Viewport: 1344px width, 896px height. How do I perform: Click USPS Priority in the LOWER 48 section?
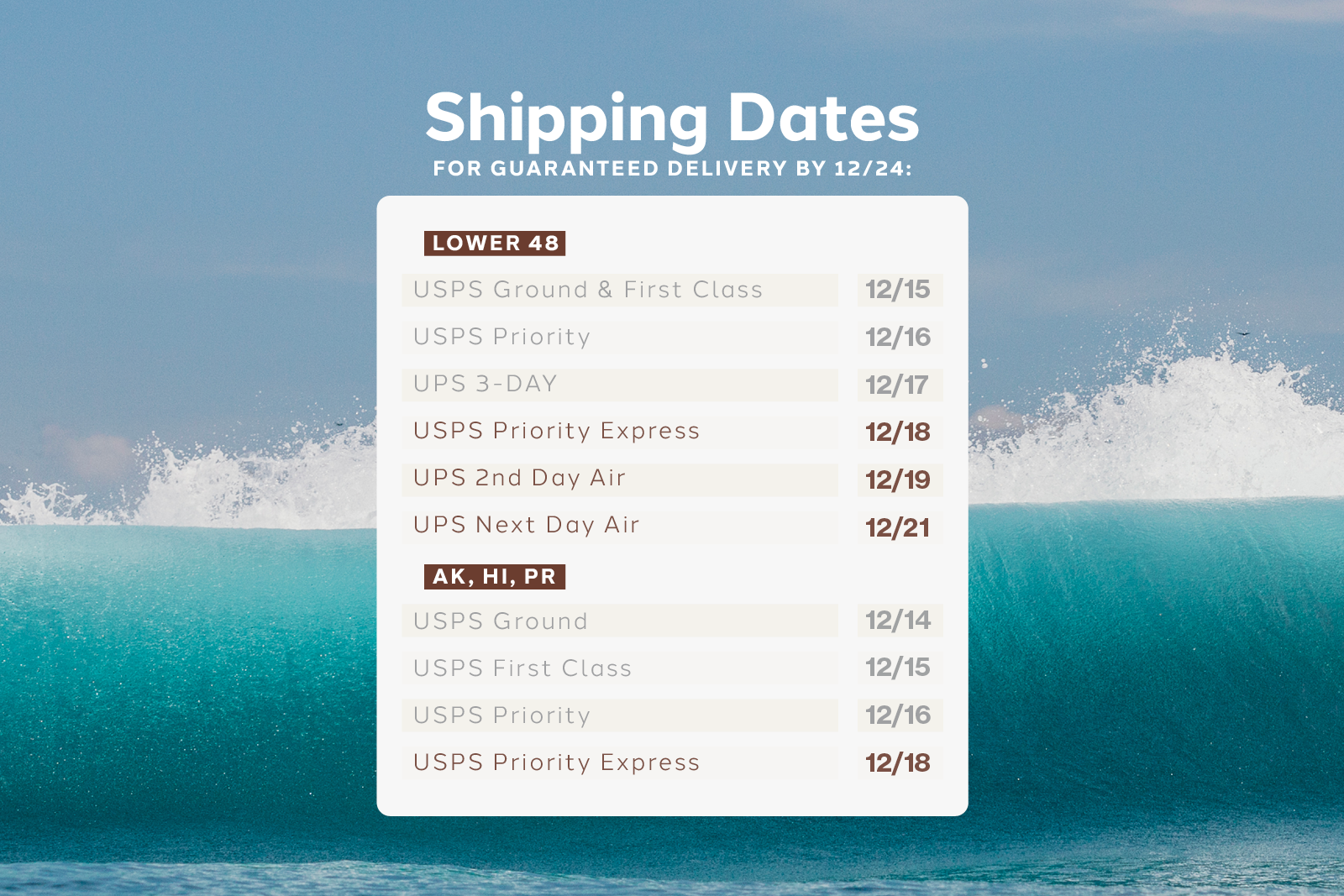pyautogui.click(x=502, y=338)
